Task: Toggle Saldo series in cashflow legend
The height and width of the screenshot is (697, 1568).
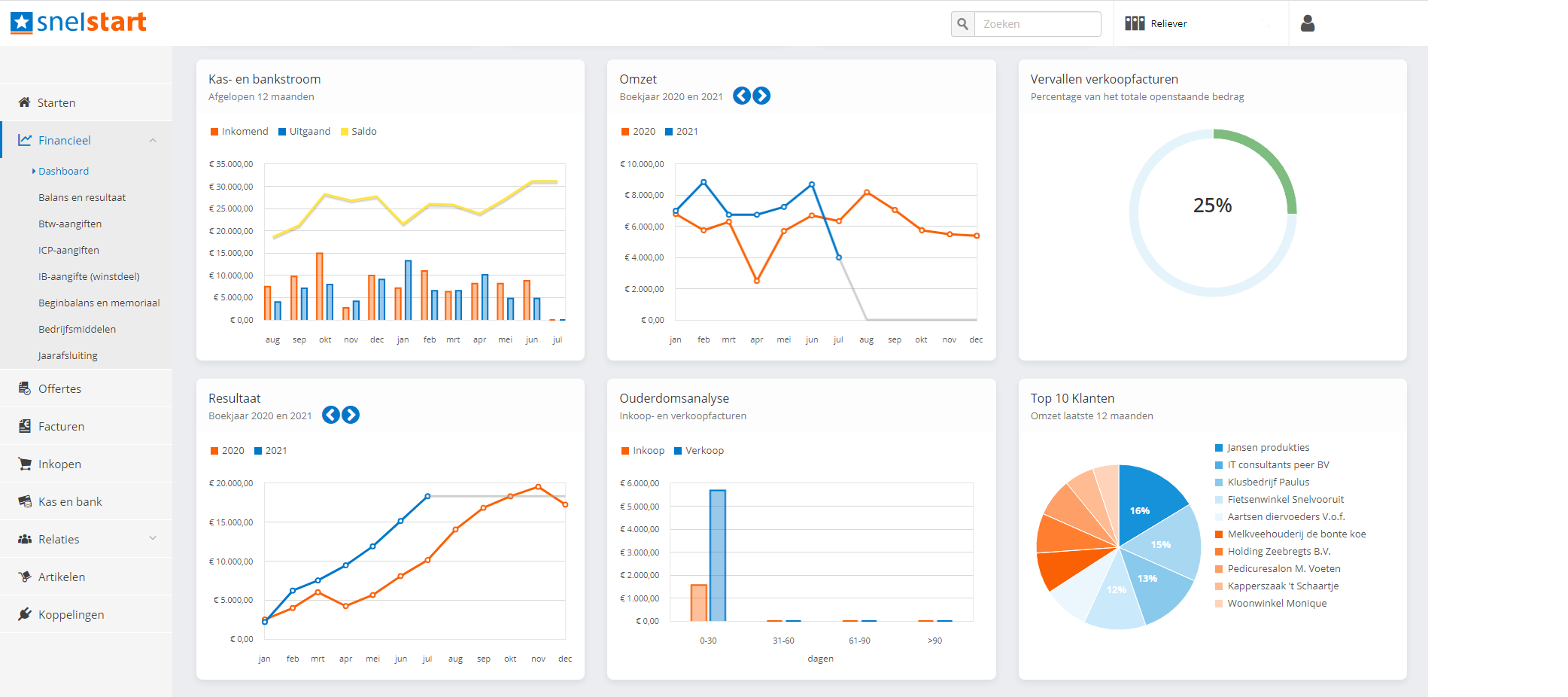Action: (358, 132)
